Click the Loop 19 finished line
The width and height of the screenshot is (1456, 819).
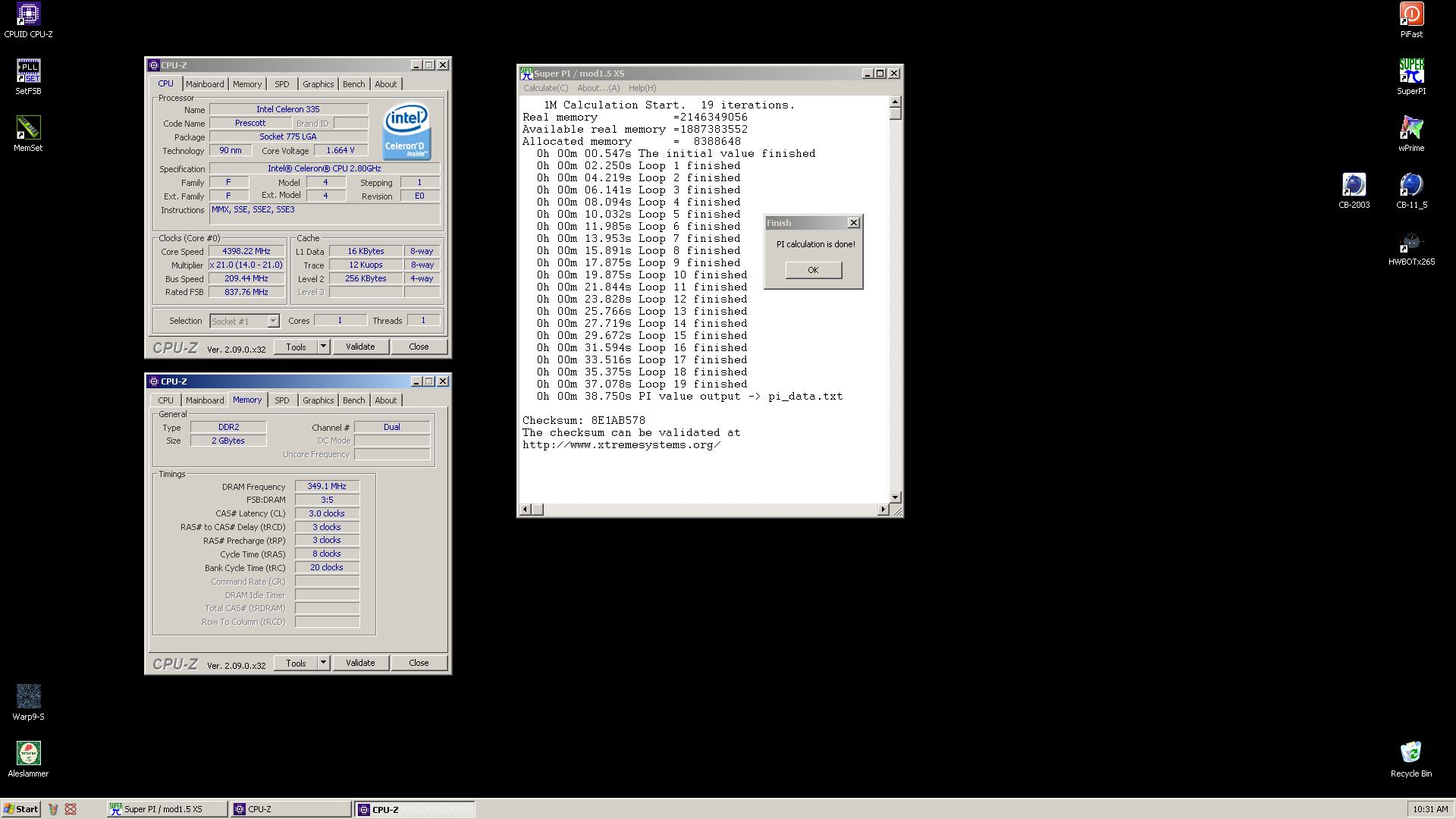[642, 384]
